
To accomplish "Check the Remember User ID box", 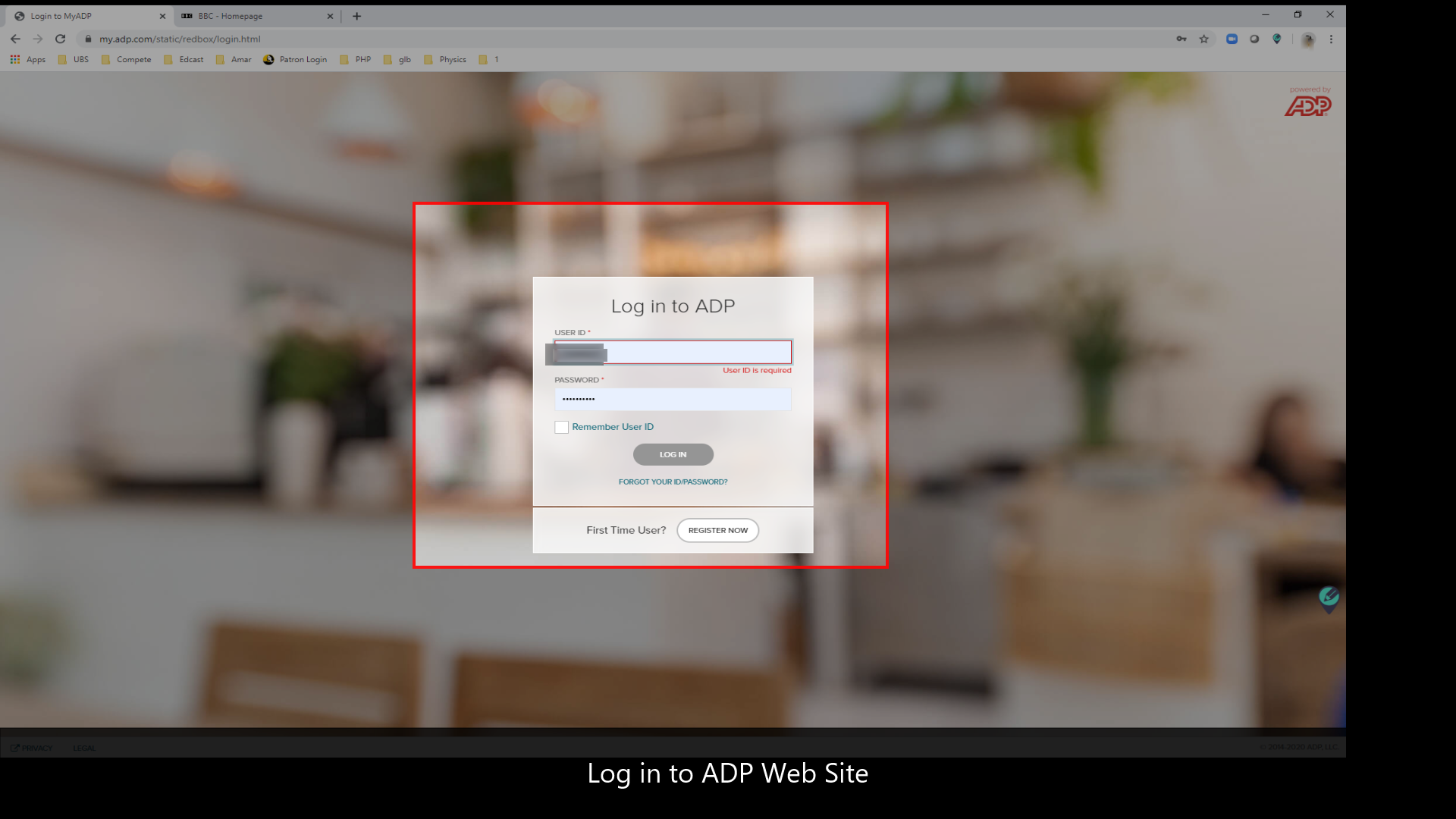I will tap(561, 427).
